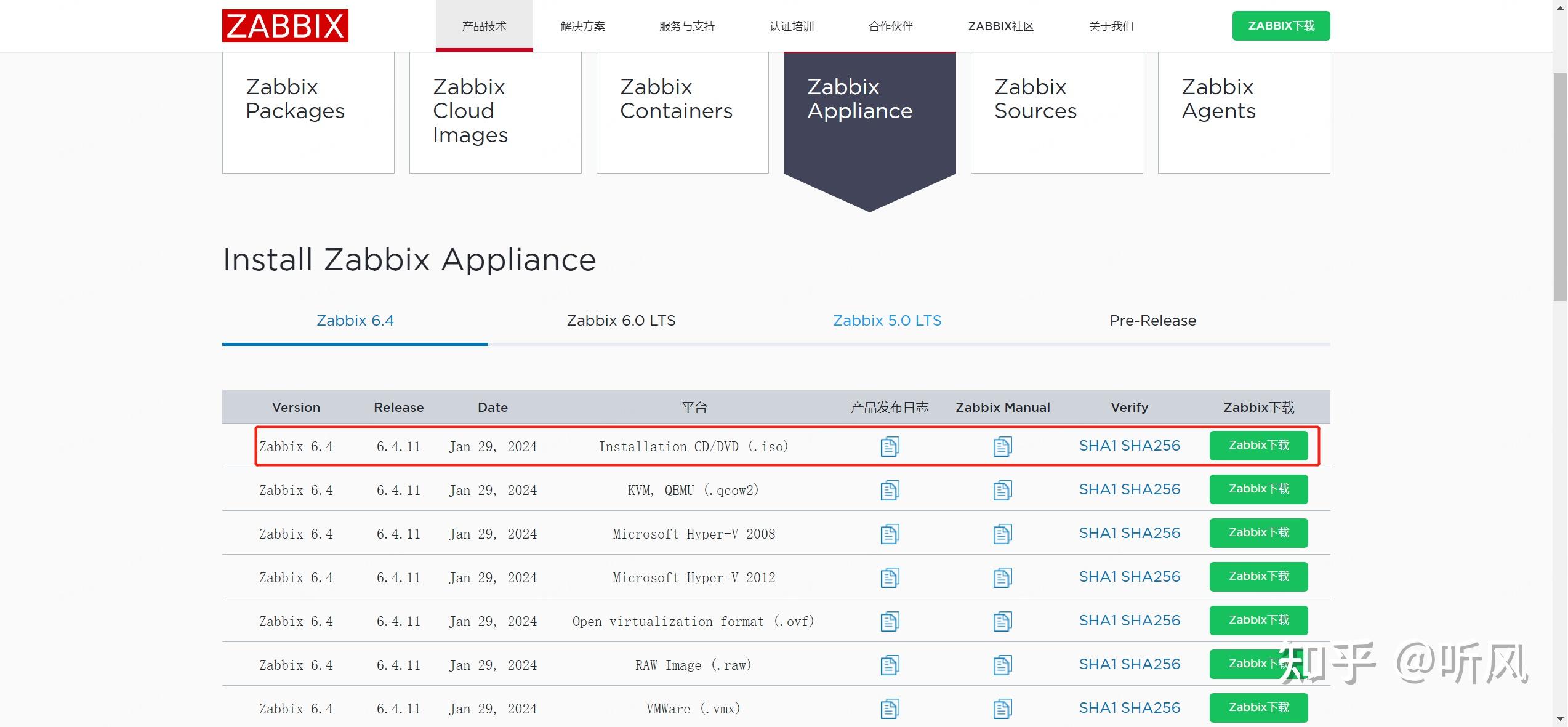Click release notes icon on KVM, QEMU row
1568x727 pixels.
tap(890, 489)
